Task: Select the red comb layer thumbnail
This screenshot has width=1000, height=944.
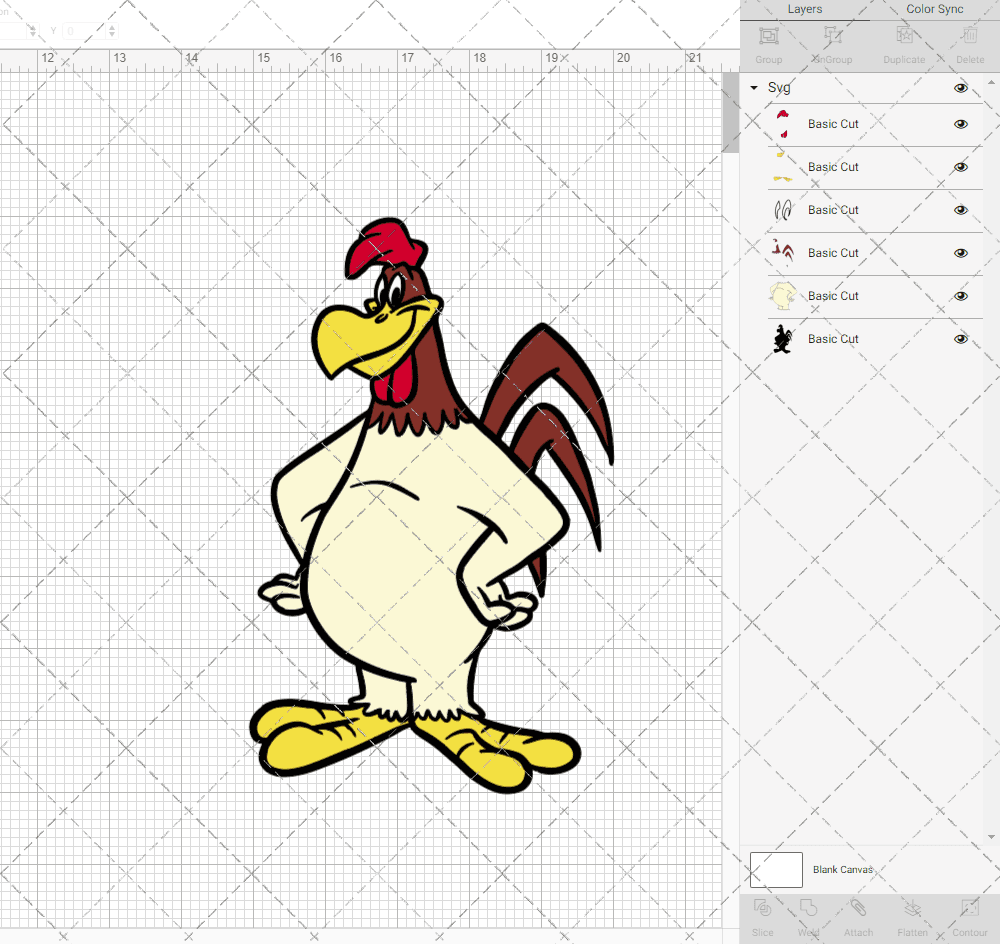Action: click(783, 124)
